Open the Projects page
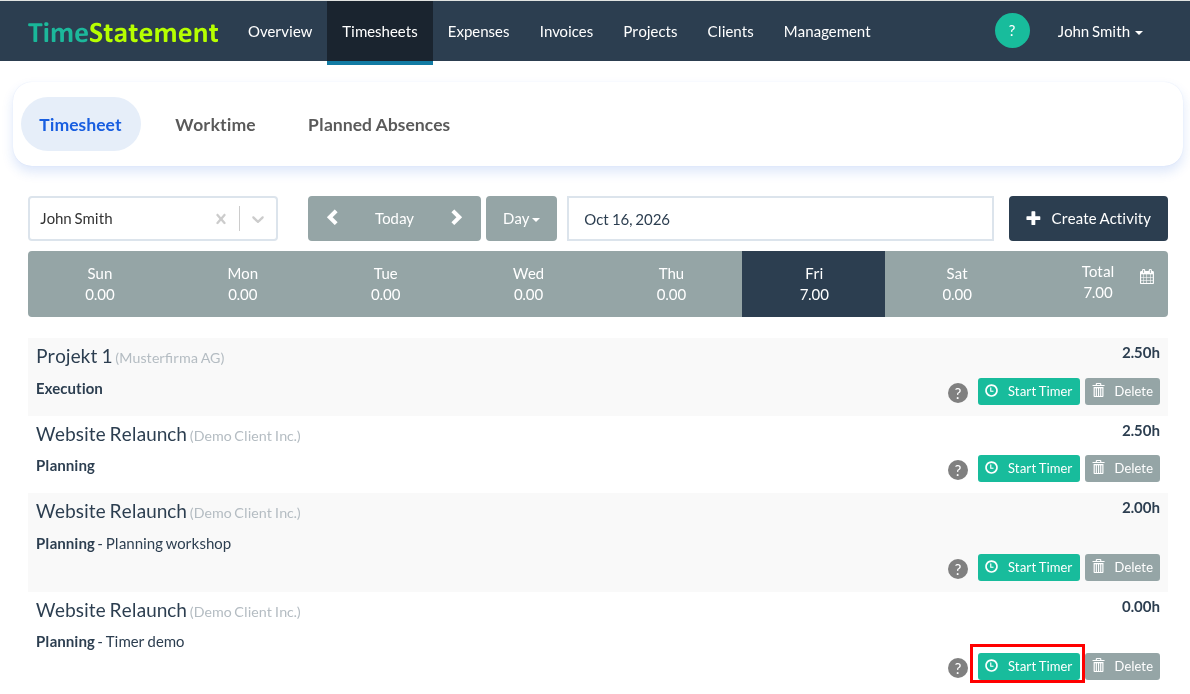The width and height of the screenshot is (1190, 694). (x=650, y=31)
